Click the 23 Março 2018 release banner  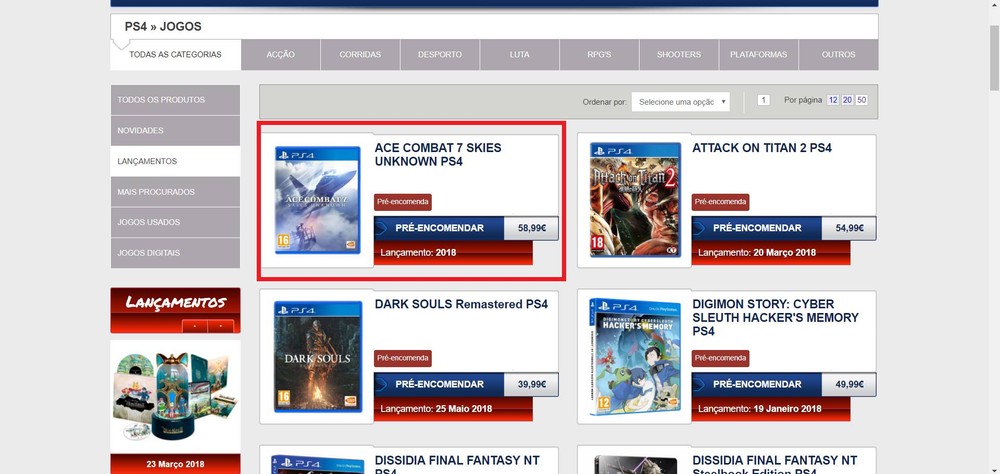click(175, 464)
